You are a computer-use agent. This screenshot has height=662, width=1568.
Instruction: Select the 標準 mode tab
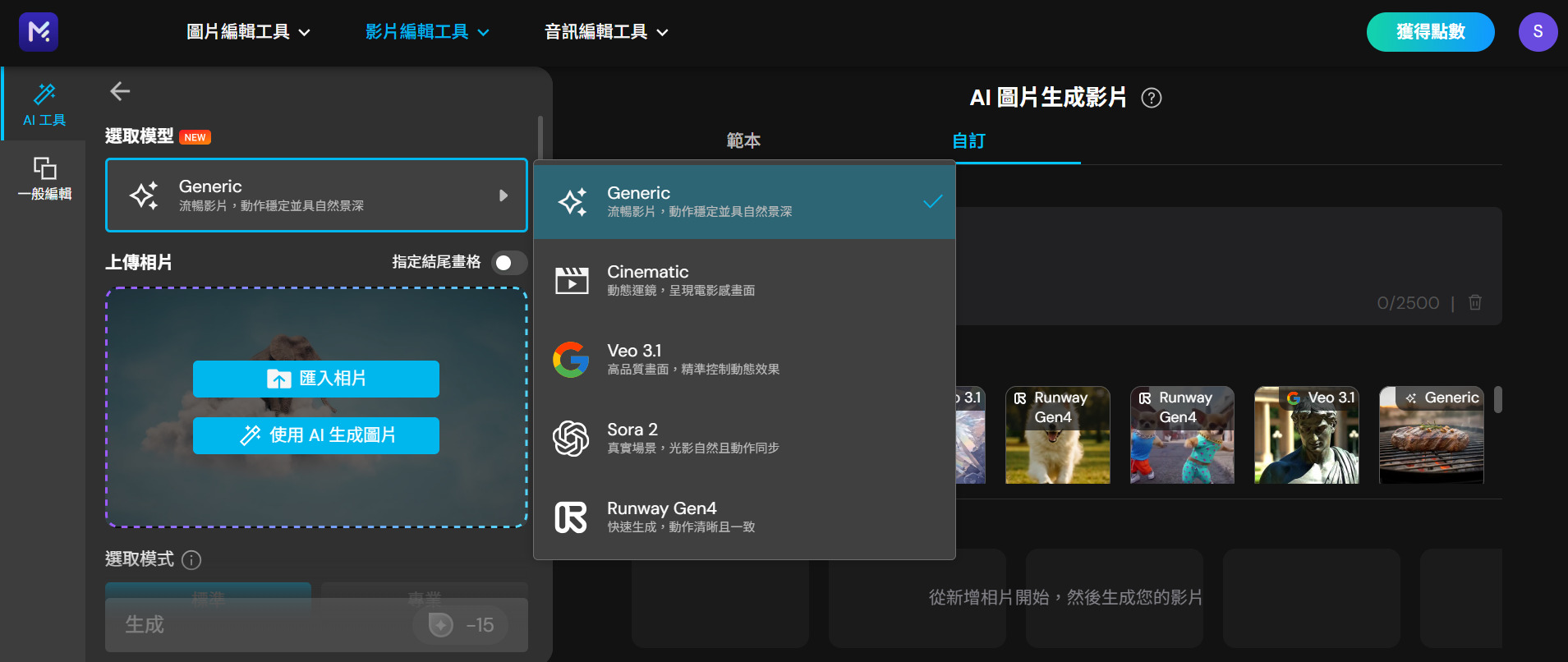[x=208, y=599]
